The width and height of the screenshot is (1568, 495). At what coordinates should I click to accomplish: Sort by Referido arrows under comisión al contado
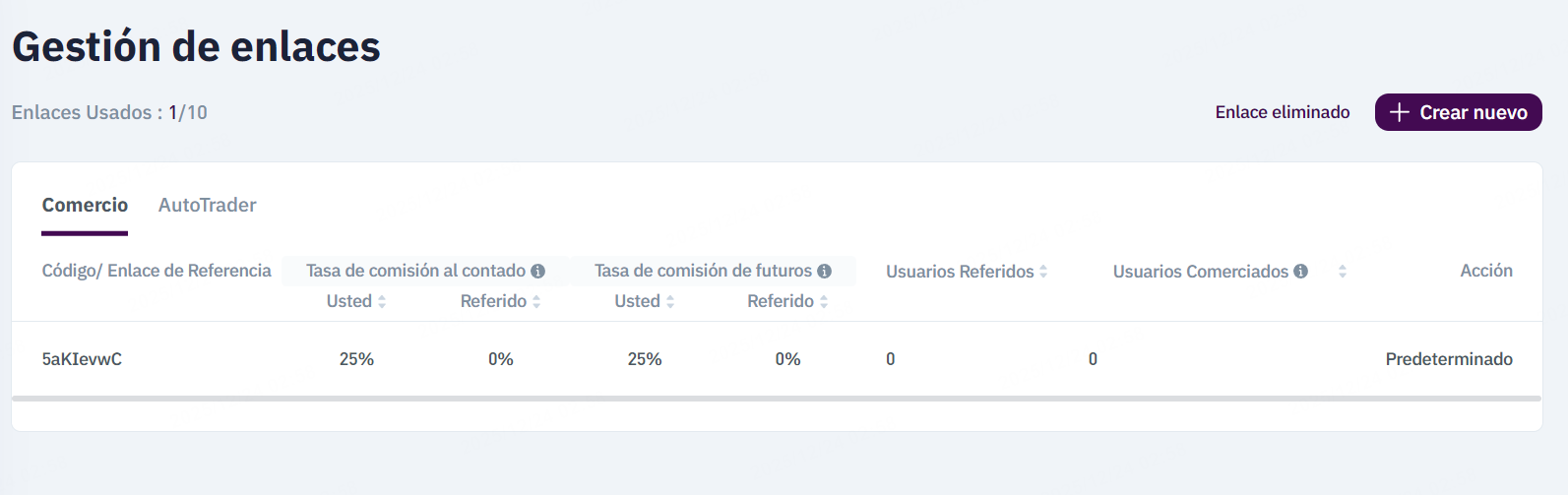[x=536, y=302]
